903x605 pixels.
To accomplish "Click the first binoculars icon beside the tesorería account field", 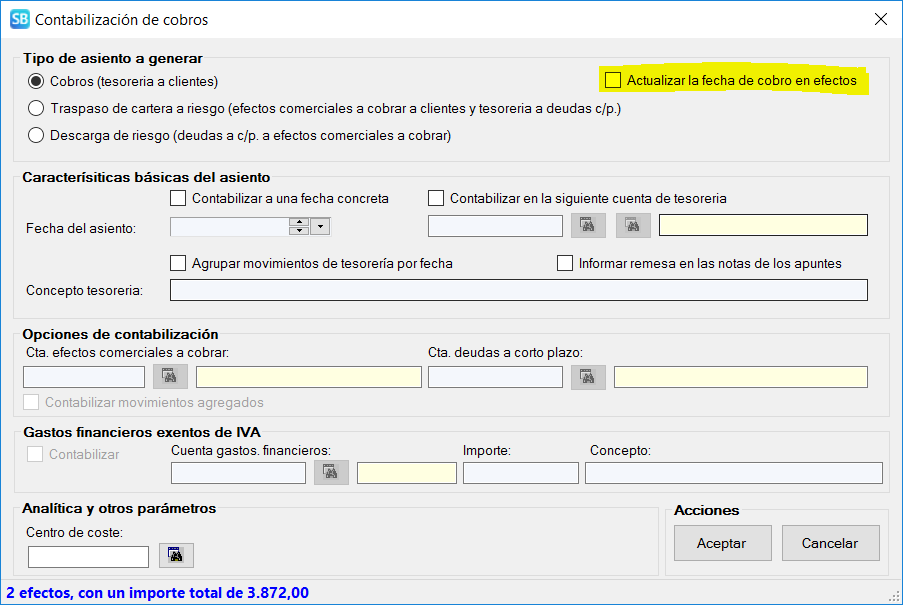I will (x=588, y=226).
